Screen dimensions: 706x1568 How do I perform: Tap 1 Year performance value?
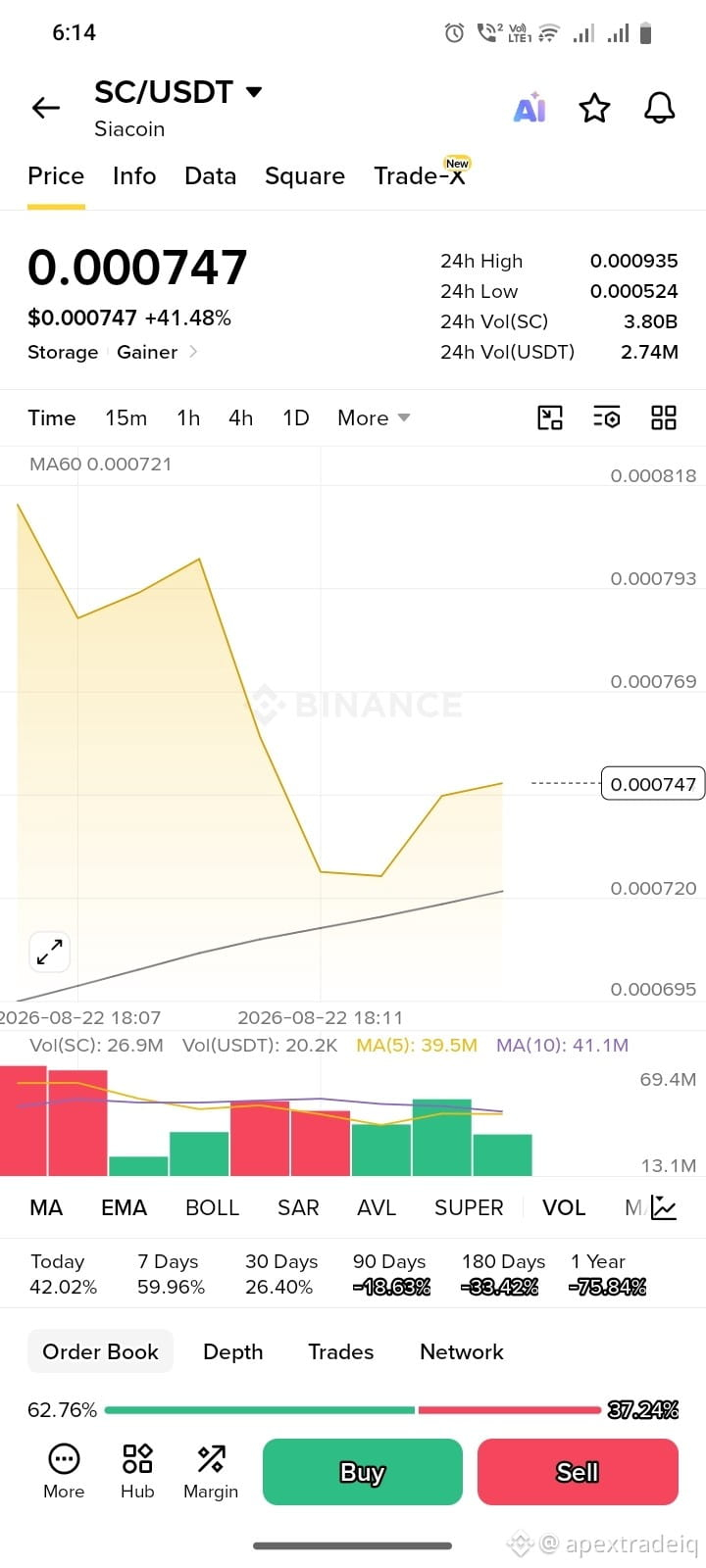[608, 1287]
